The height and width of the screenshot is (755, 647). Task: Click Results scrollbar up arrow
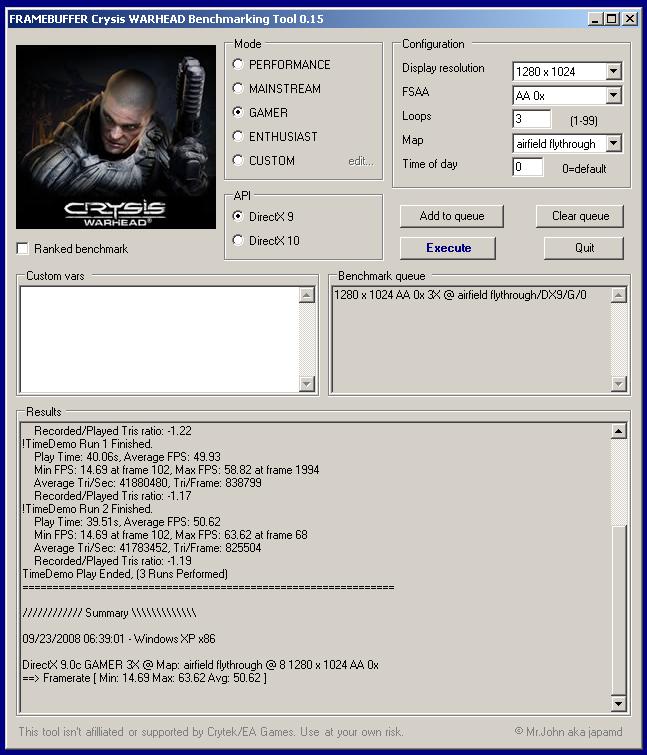[619, 430]
